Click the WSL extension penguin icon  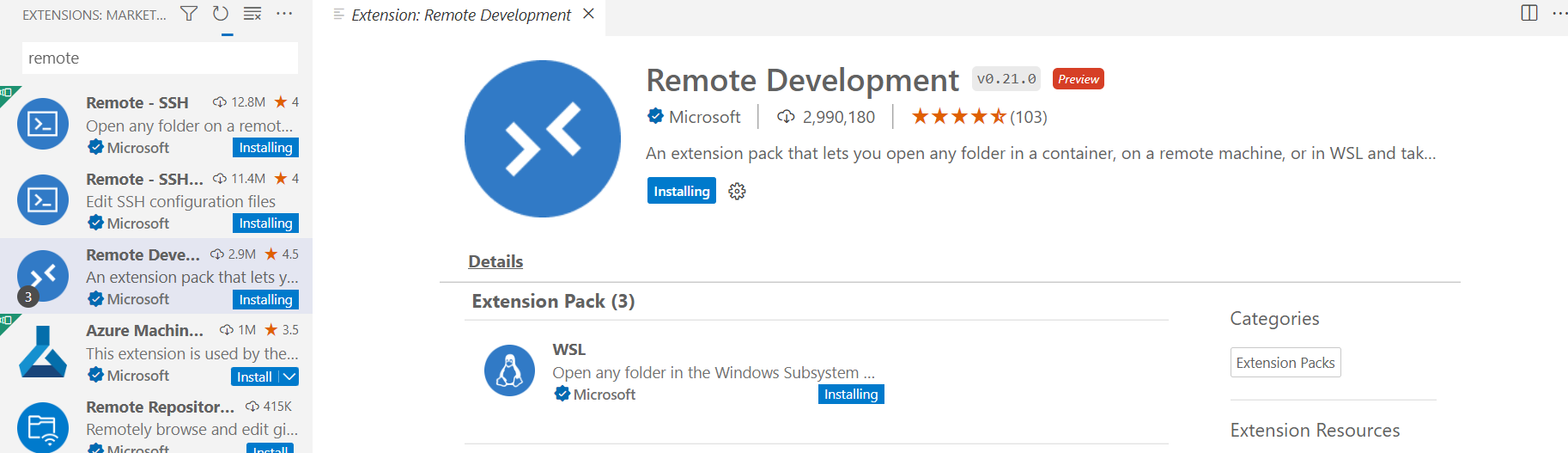tap(509, 370)
